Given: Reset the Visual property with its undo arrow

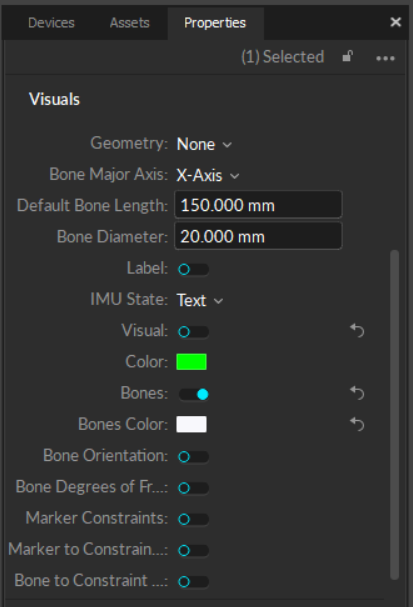Looking at the screenshot, I should click(357, 331).
